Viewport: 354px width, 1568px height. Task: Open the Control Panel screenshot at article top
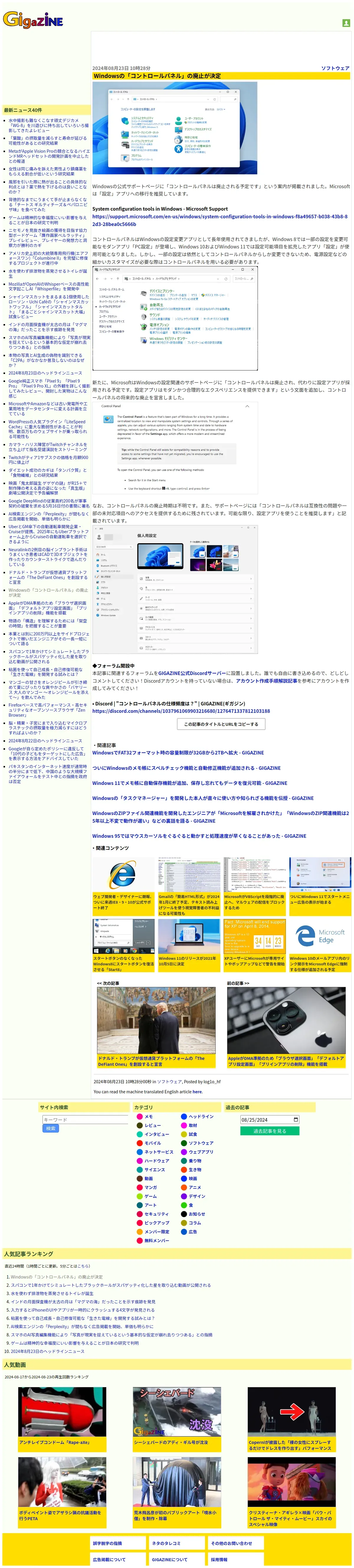pos(175,129)
